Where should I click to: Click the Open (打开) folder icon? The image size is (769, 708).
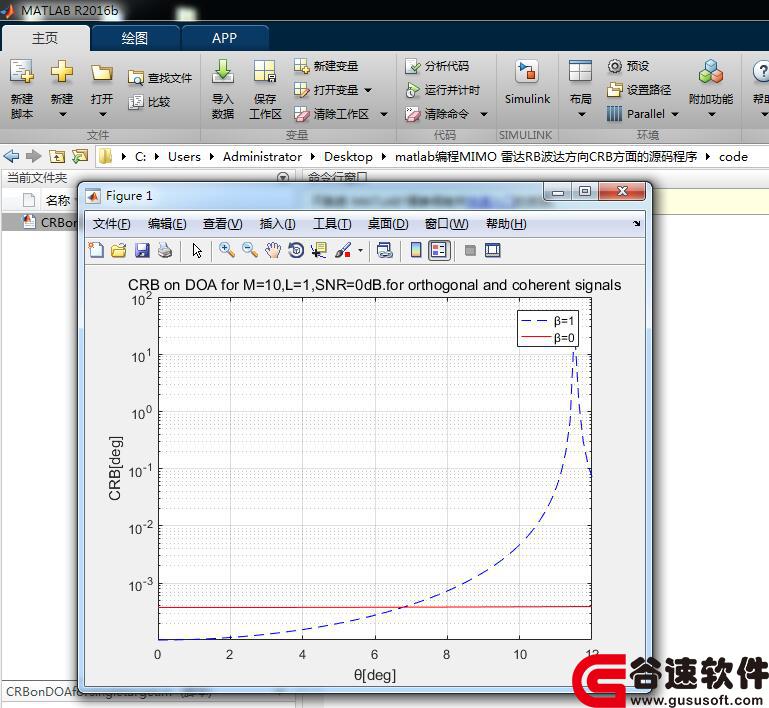pyautogui.click(x=102, y=73)
